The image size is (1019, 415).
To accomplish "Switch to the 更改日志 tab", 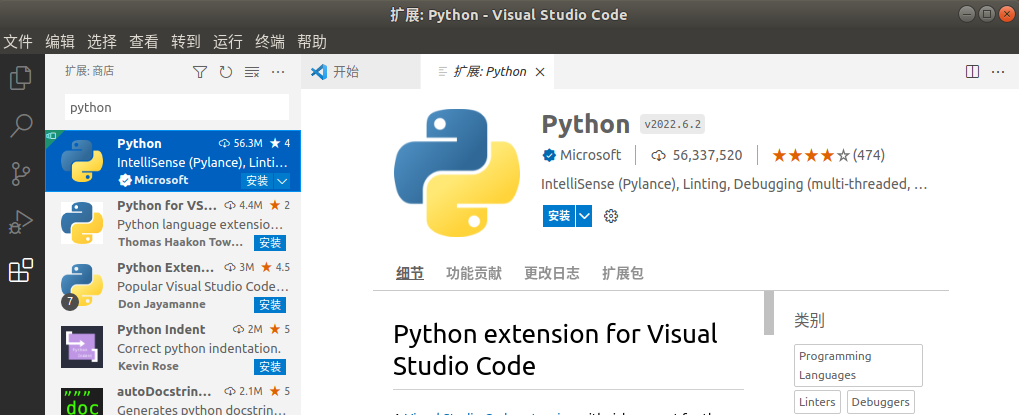I will [x=551, y=273].
